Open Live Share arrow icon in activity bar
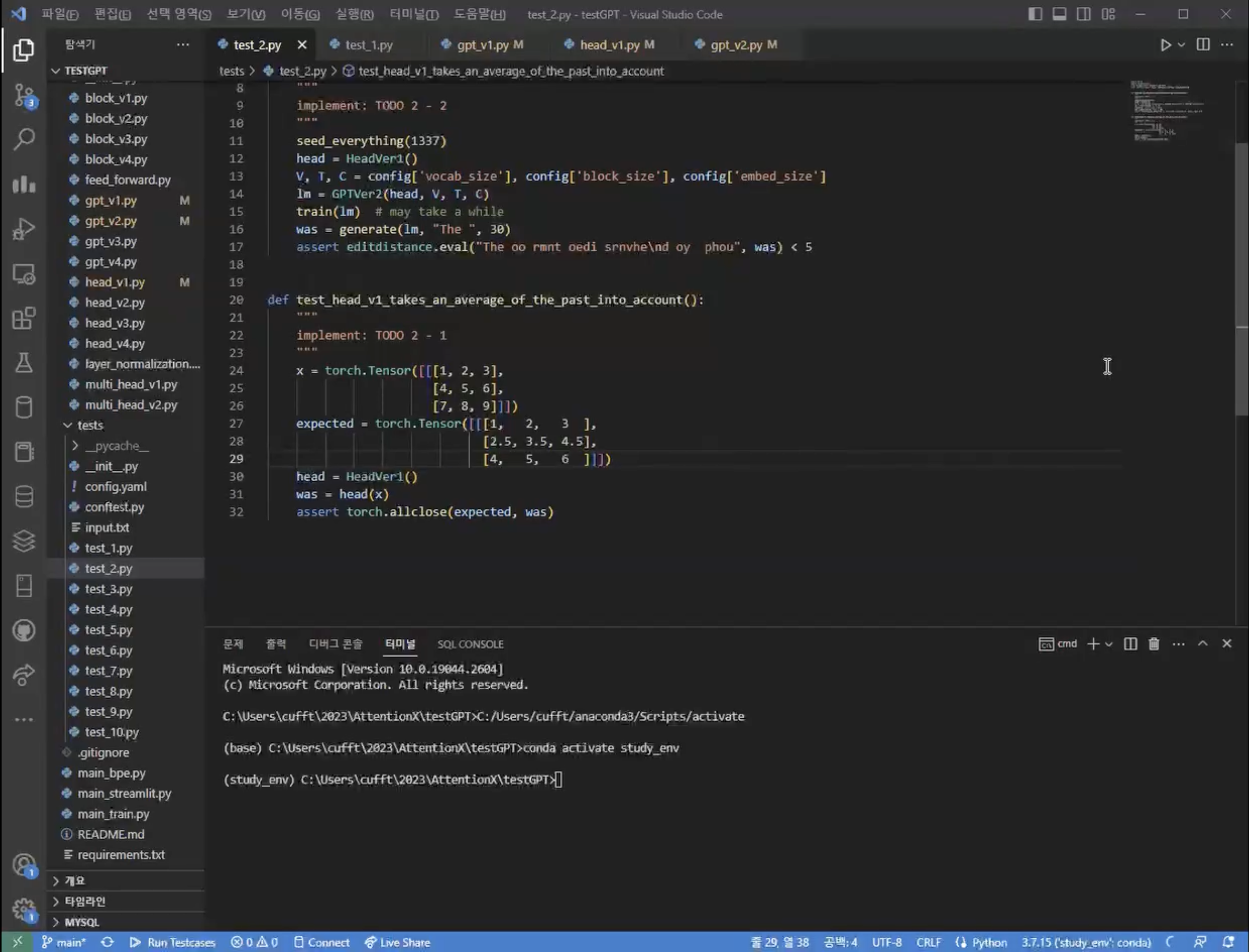The image size is (1249, 952). tap(23, 674)
